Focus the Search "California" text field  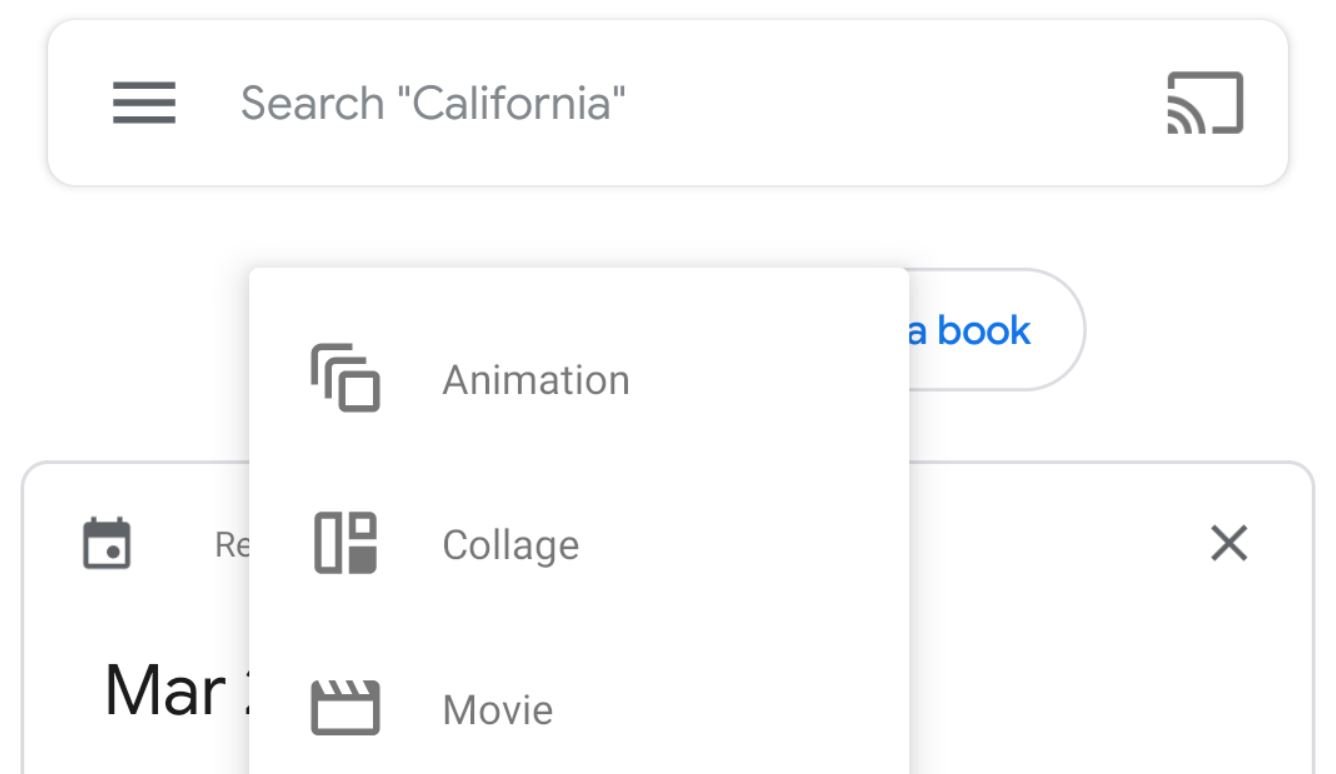(x=433, y=103)
